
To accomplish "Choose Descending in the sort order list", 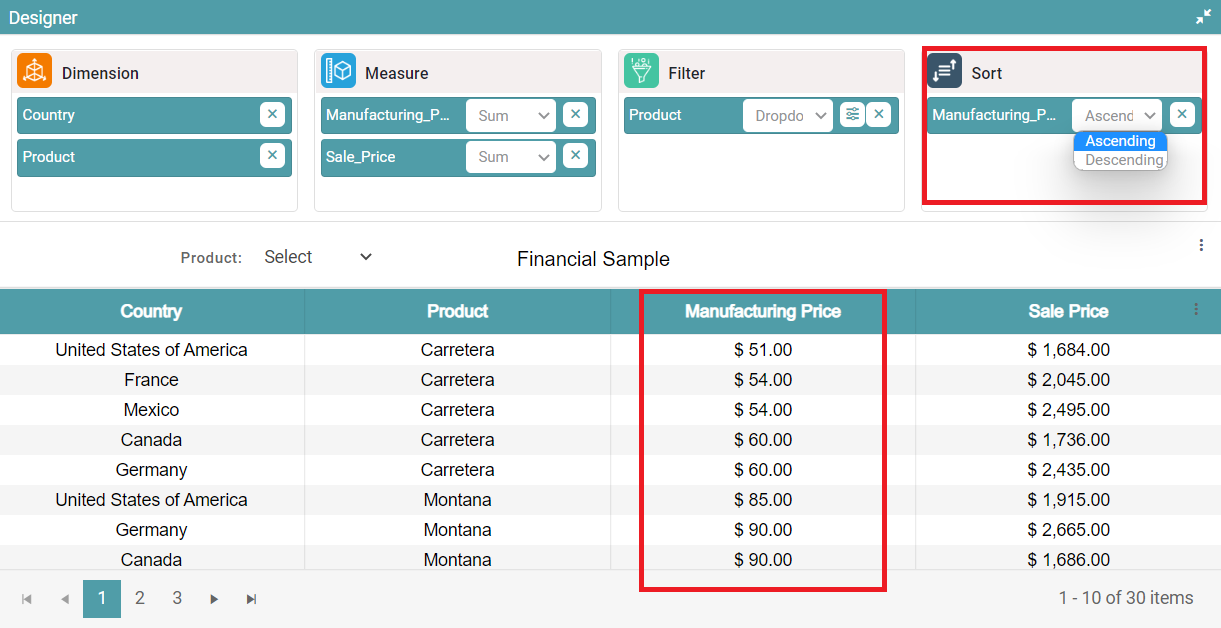I will point(1123,160).
